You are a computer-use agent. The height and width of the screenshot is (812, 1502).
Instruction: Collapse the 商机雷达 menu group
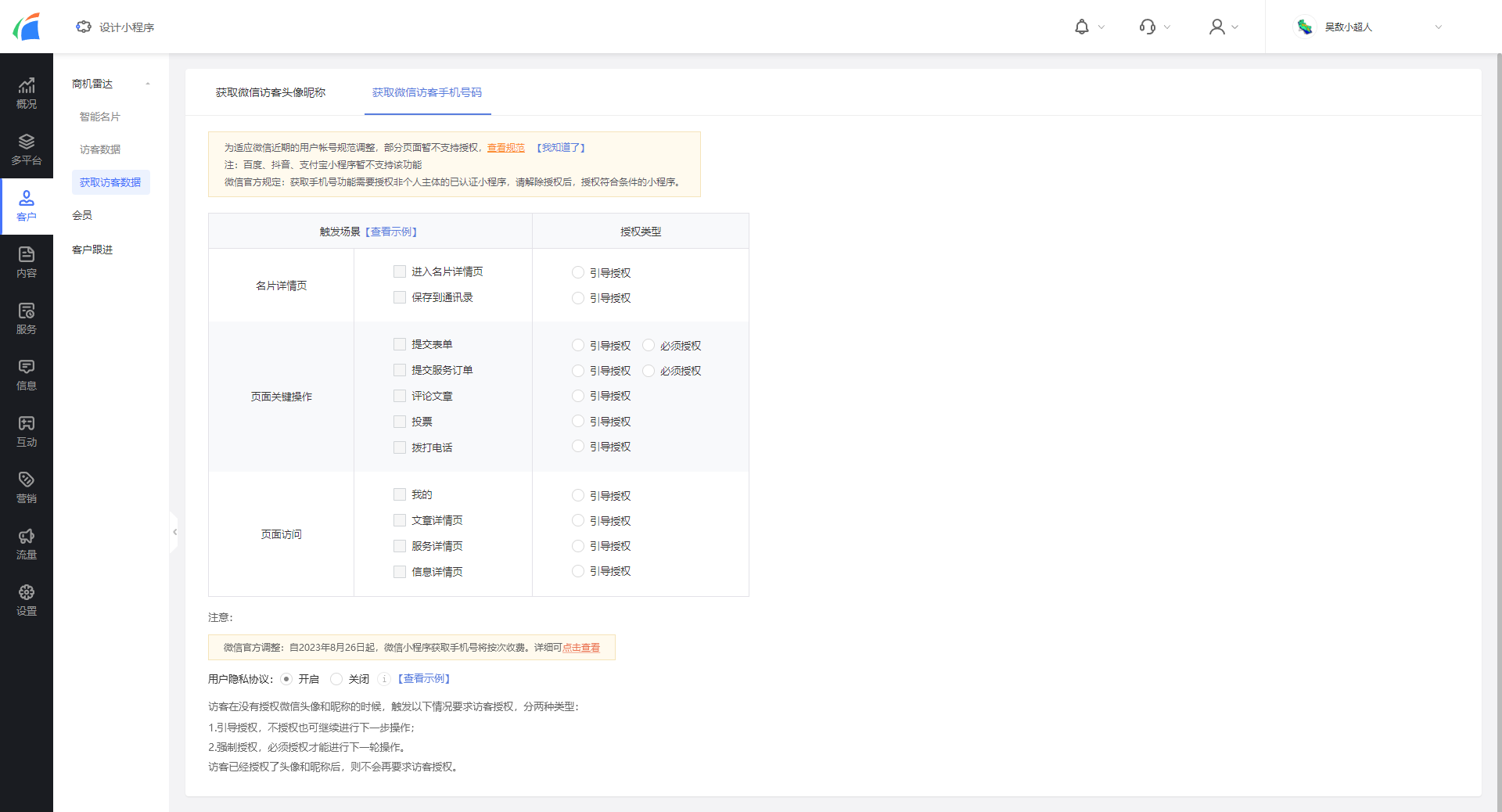point(148,84)
